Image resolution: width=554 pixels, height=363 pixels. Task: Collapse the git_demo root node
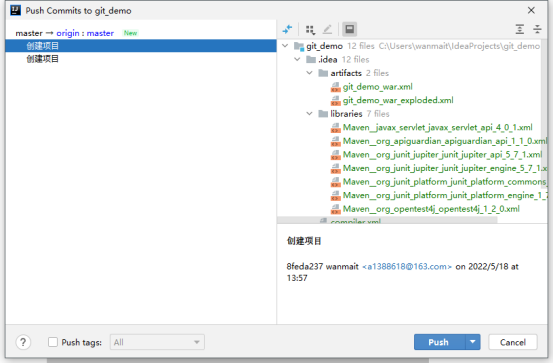285,46
